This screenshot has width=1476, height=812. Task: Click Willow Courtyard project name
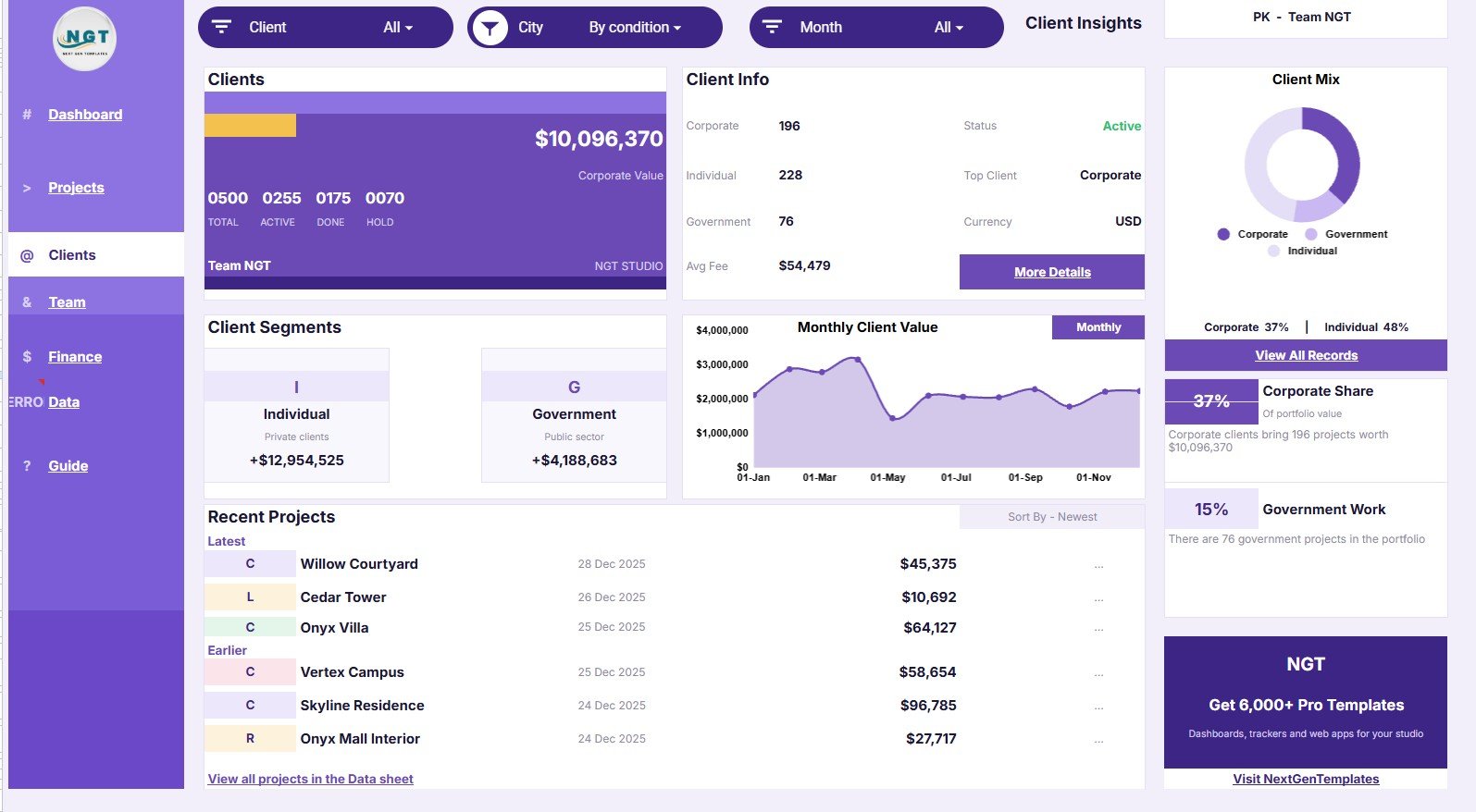tap(359, 564)
